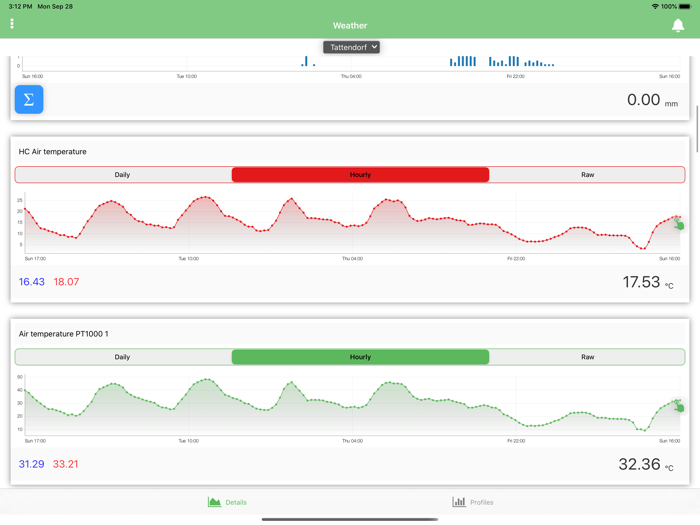Go to the Profiles tab label

pos(482,502)
